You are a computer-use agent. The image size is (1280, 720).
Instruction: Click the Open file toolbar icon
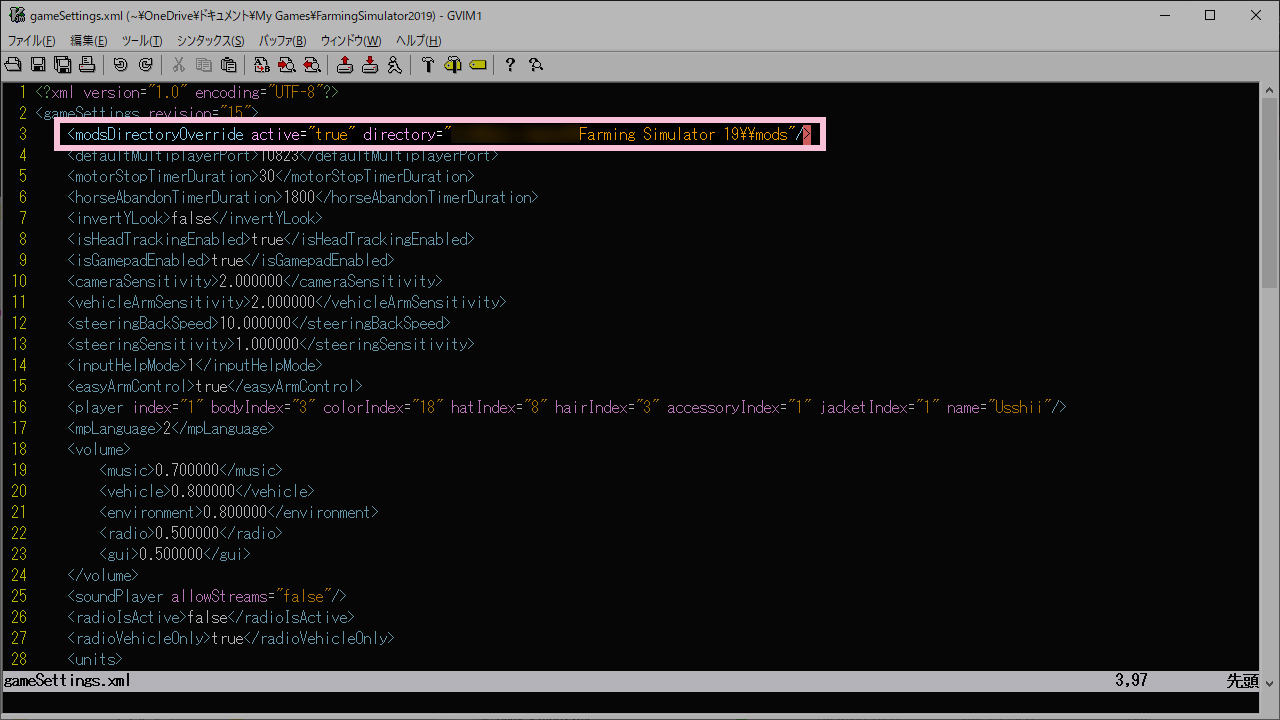[13, 65]
